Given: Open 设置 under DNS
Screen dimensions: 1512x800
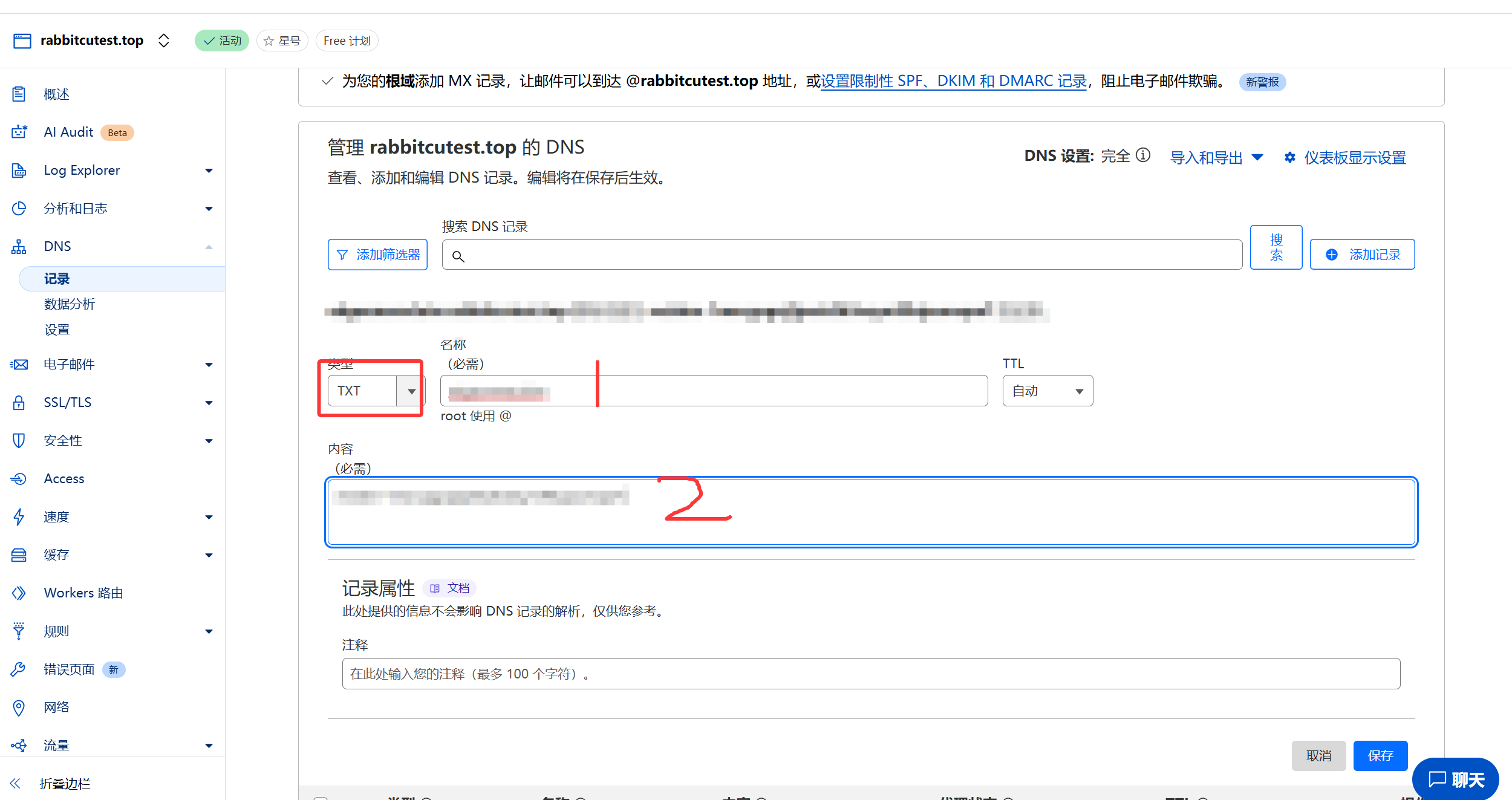Looking at the screenshot, I should coord(57,330).
